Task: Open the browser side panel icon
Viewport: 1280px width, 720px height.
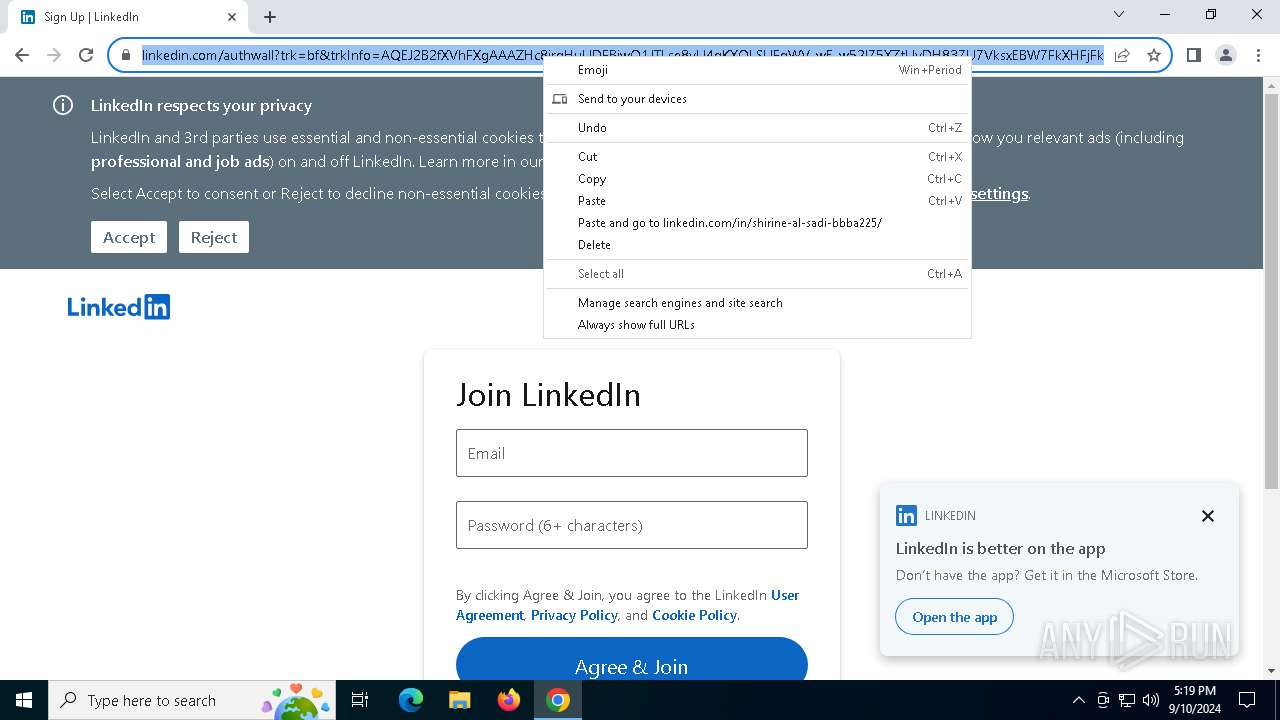Action: pyautogui.click(x=1193, y=55)
